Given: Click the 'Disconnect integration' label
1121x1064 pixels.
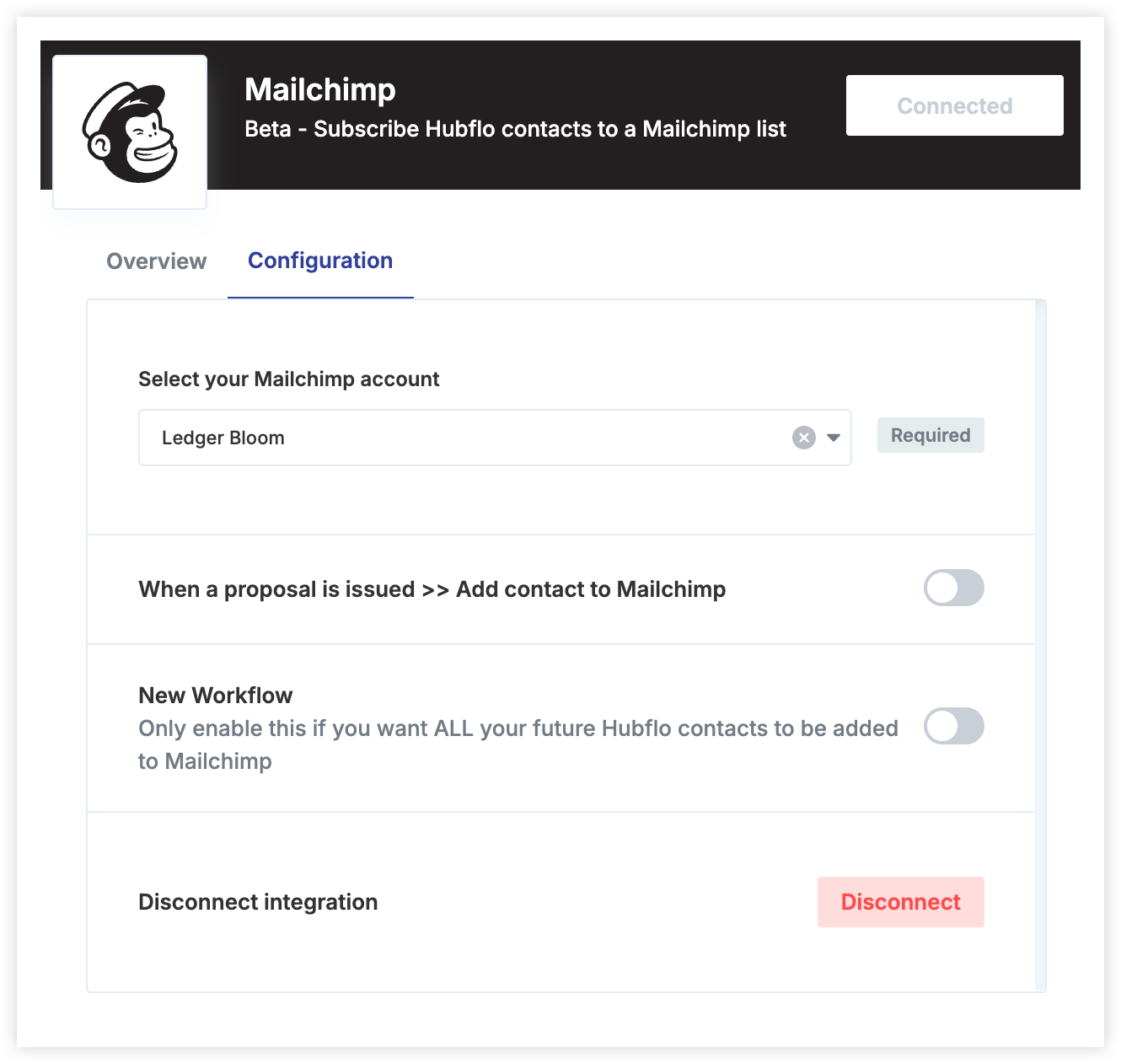Looking at the screenshot, I should (258, 902).
